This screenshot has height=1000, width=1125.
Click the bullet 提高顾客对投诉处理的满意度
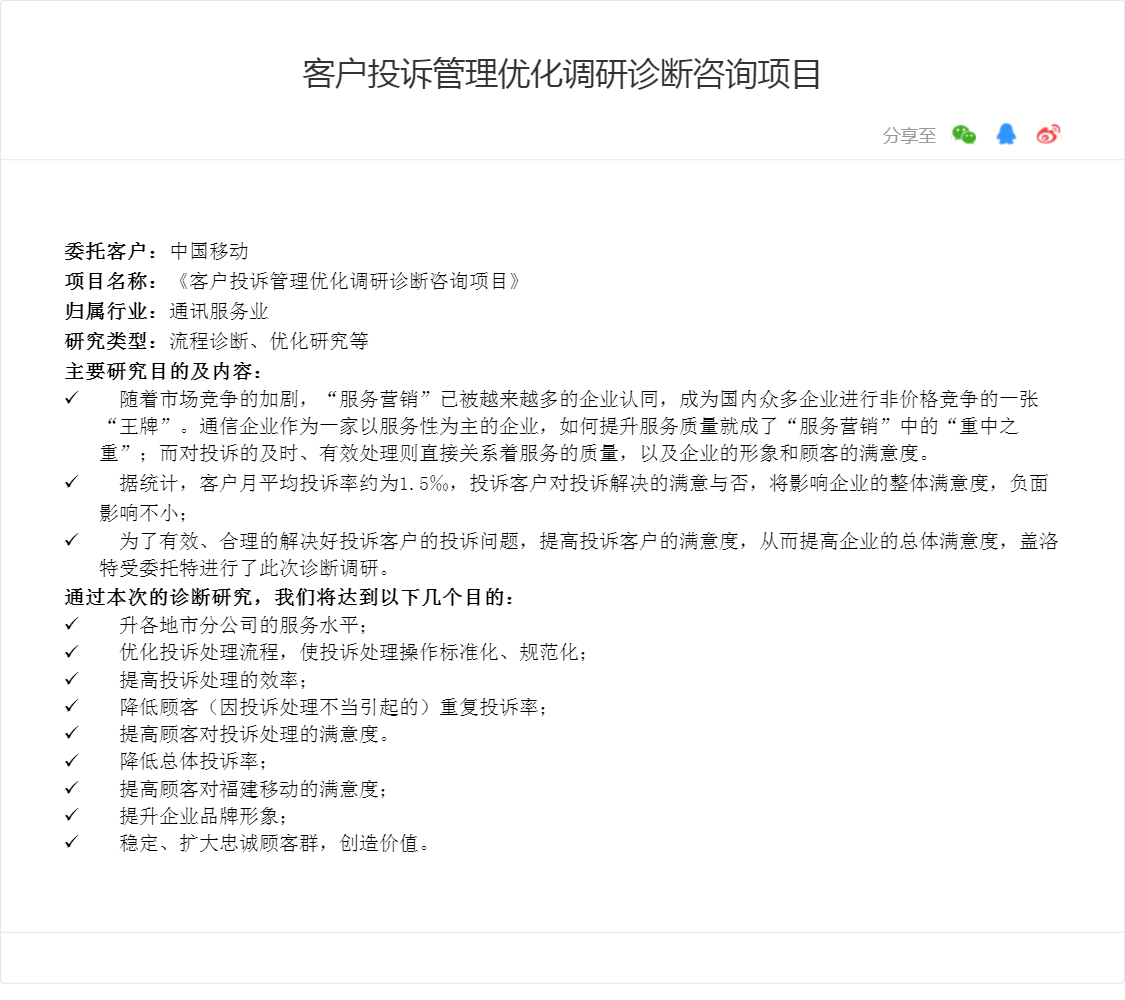(254, 735)
